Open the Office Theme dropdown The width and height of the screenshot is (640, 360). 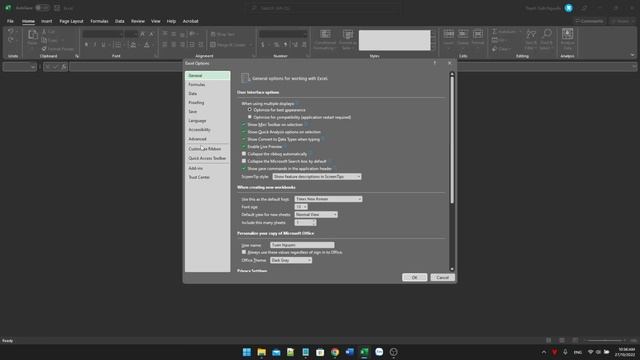291,260
